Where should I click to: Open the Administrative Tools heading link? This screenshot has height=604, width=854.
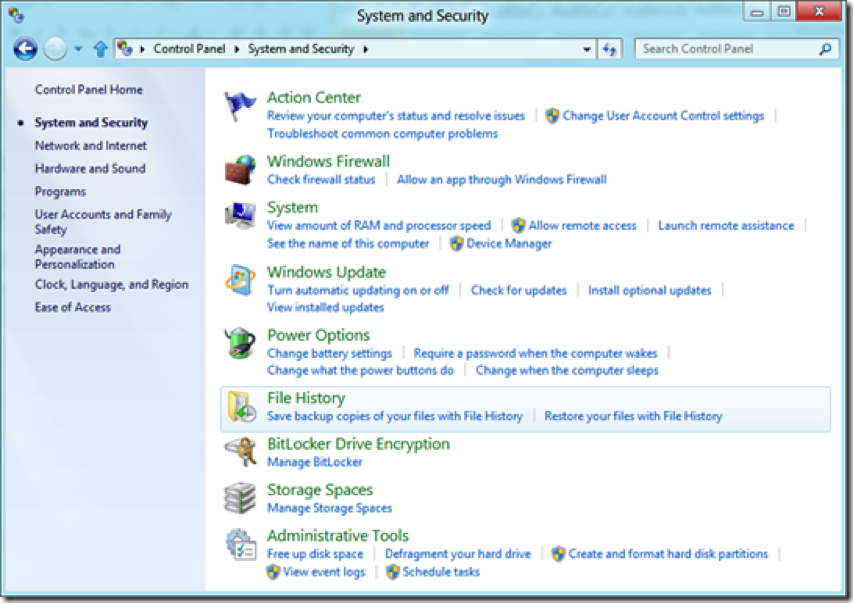(x=338, y=536)
